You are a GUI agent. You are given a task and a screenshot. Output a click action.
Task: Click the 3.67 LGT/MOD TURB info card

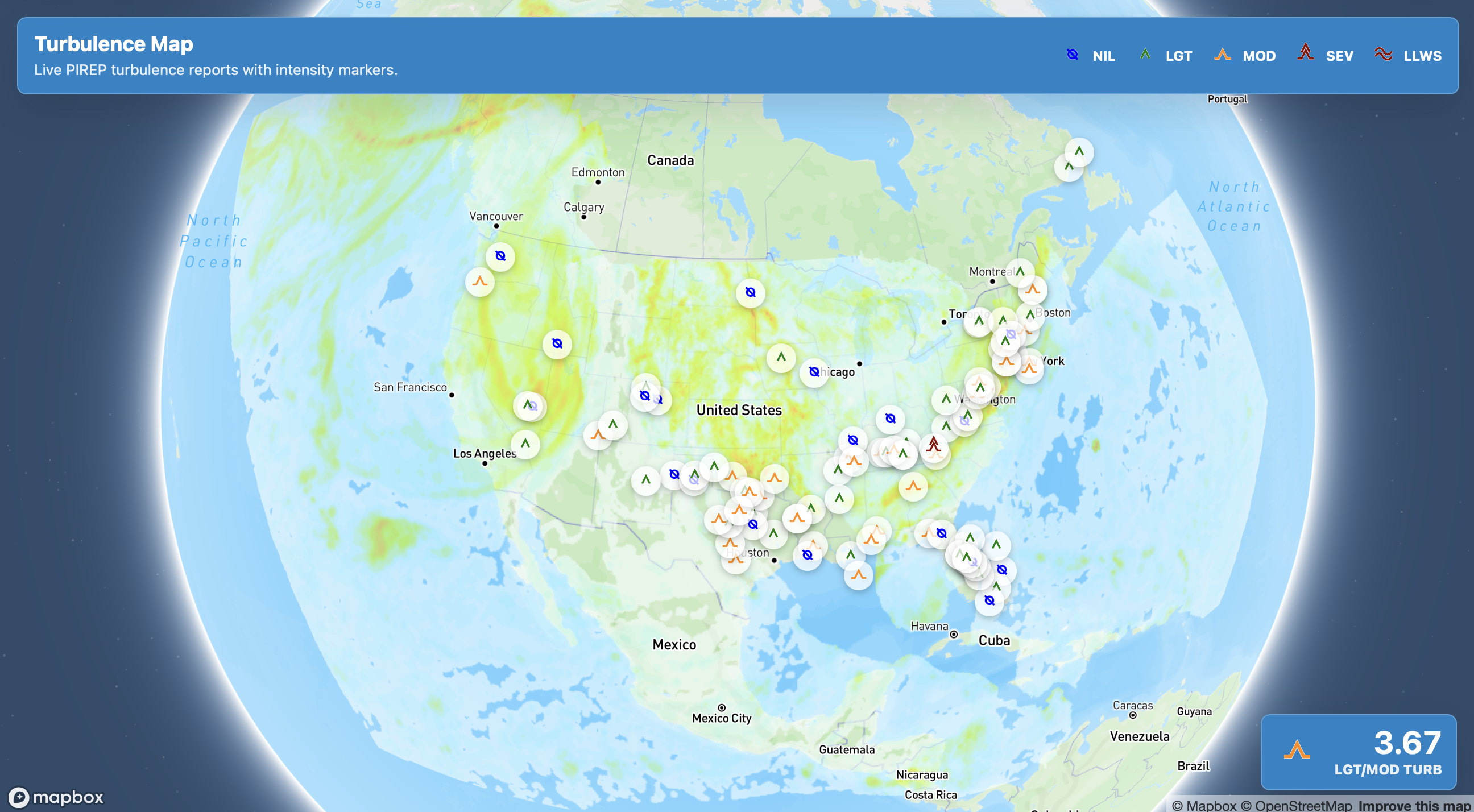pos(1359,751)
